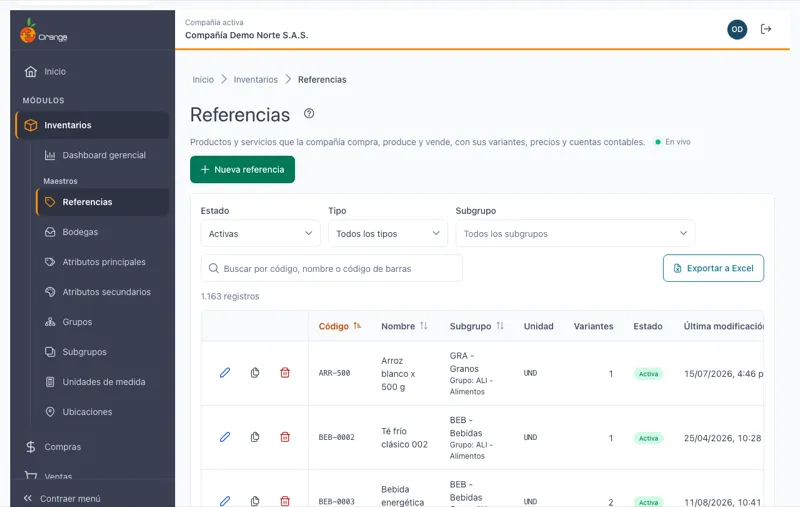Select the Inventarios module
This screenshot has height=507, width=800.
pyautogui.click(x=92, y=125)
